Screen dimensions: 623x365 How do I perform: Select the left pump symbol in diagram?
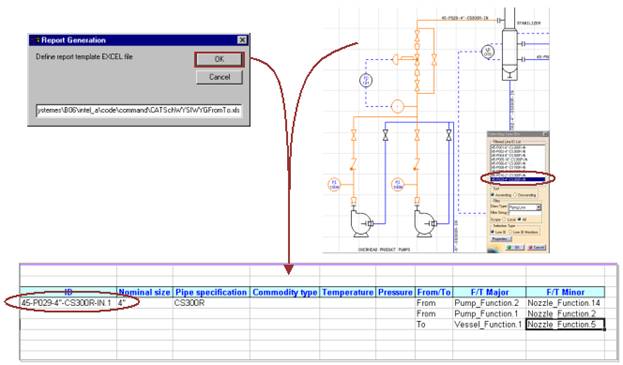click(362, 224)
